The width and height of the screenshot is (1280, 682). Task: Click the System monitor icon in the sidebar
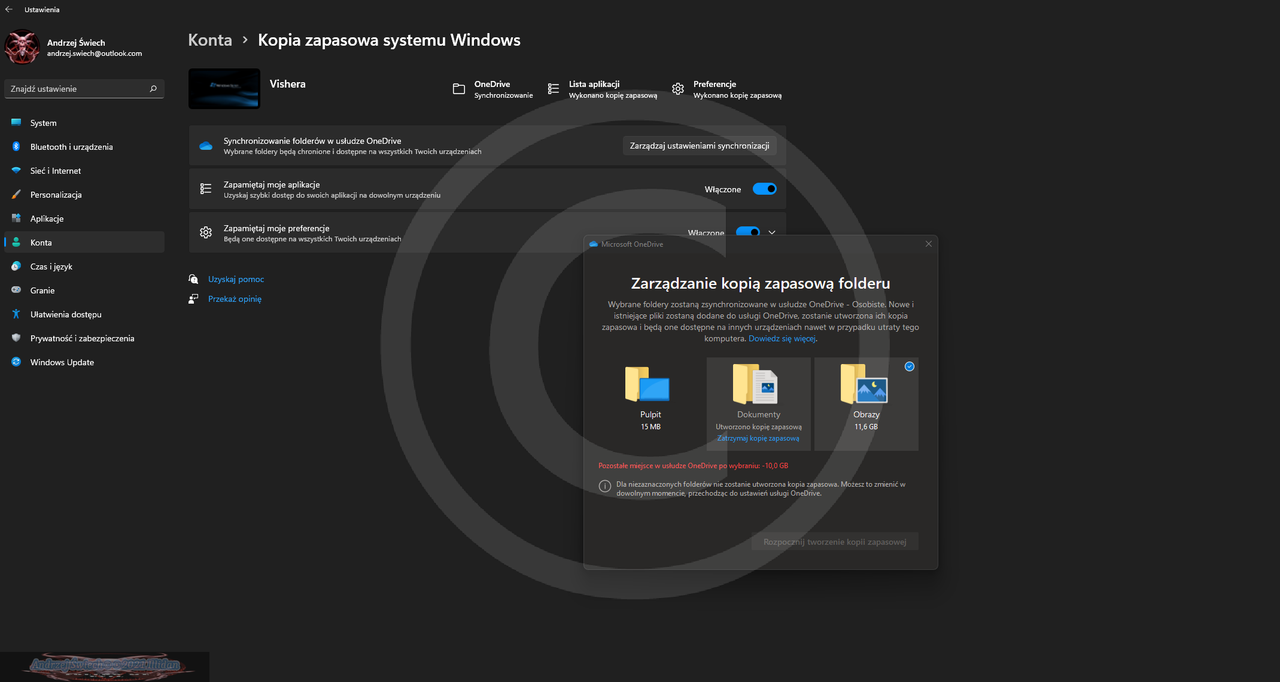(x=16, y=123)
